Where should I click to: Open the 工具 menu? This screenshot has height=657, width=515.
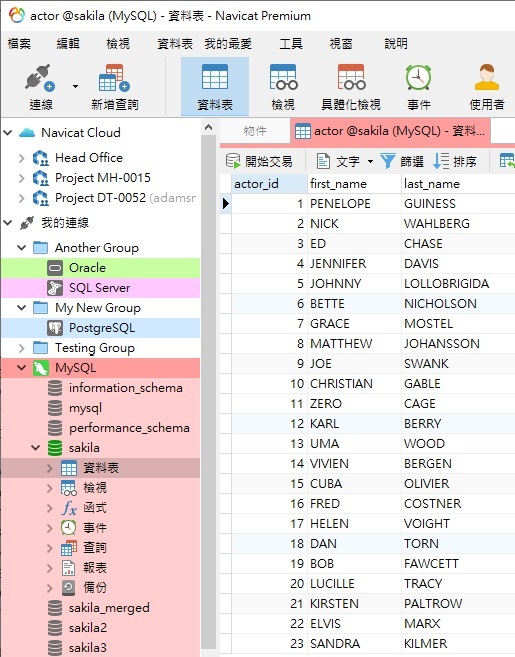291,44
